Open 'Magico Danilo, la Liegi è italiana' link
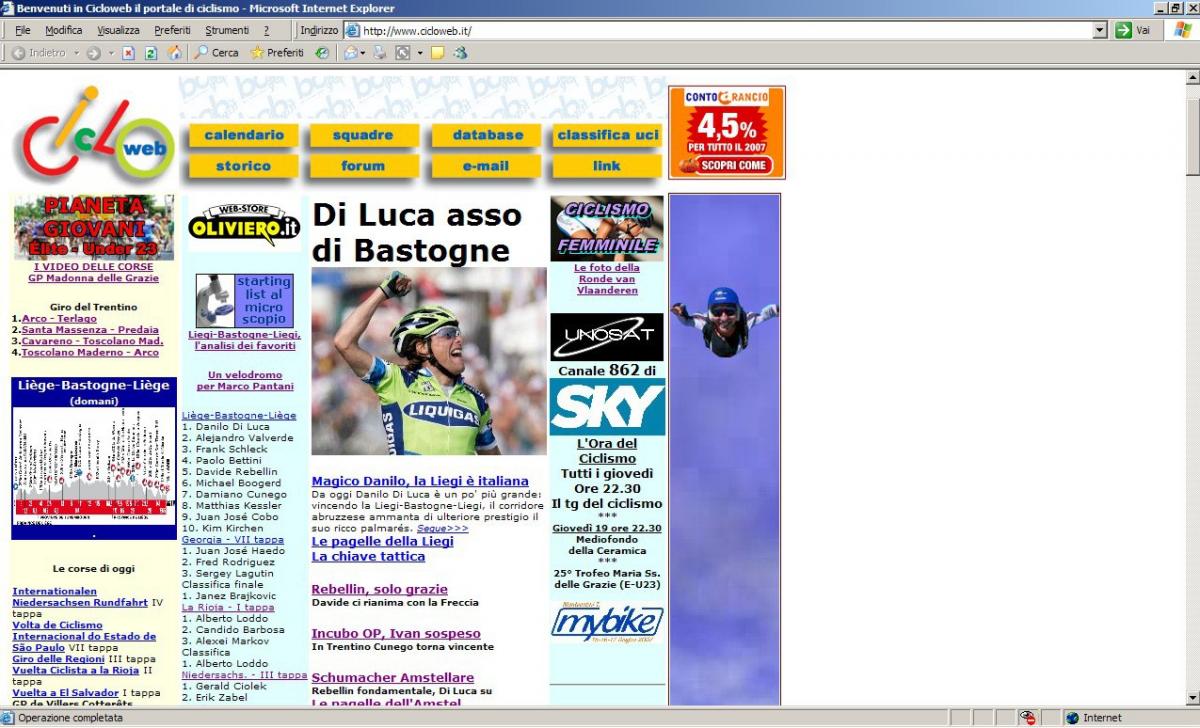 pyautogui.click(x=420, y=481)
